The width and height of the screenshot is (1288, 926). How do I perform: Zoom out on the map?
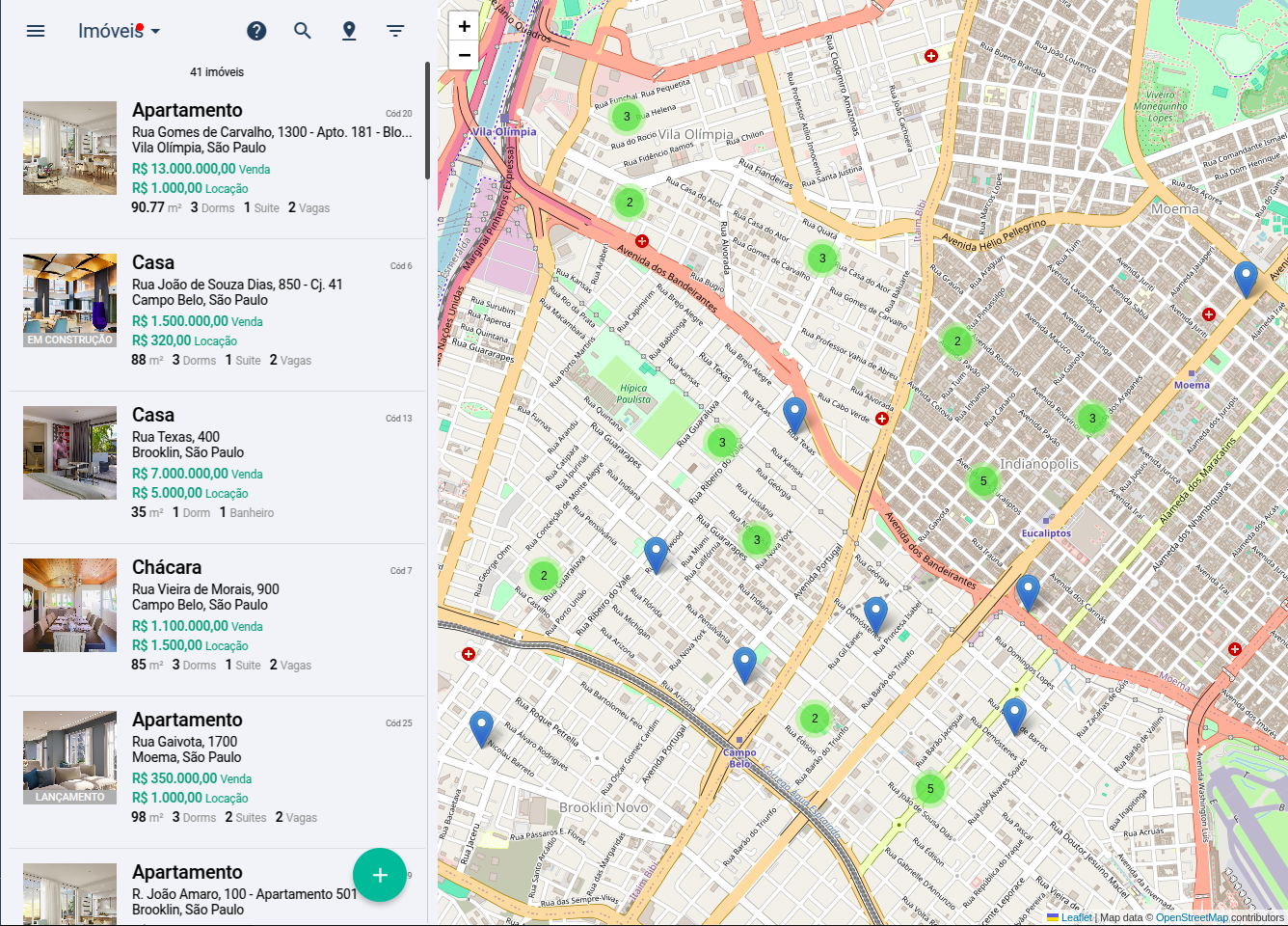tap(465, 55)
